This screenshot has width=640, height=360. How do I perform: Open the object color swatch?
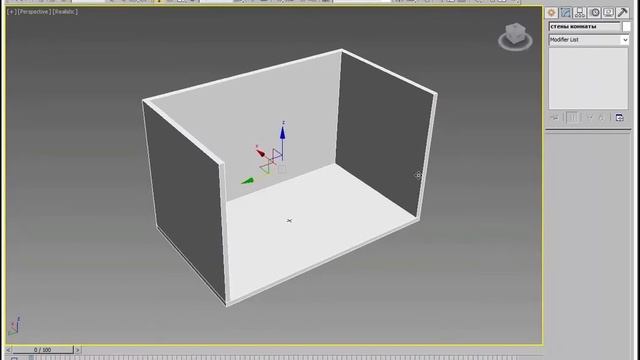(x=627, y=27)
